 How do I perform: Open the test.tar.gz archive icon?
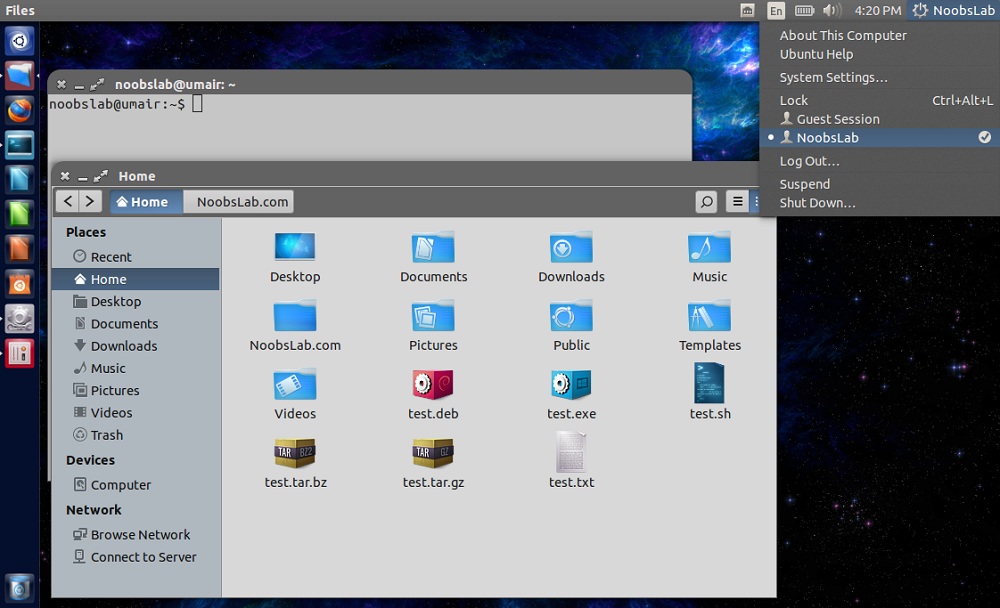(433, 453)
